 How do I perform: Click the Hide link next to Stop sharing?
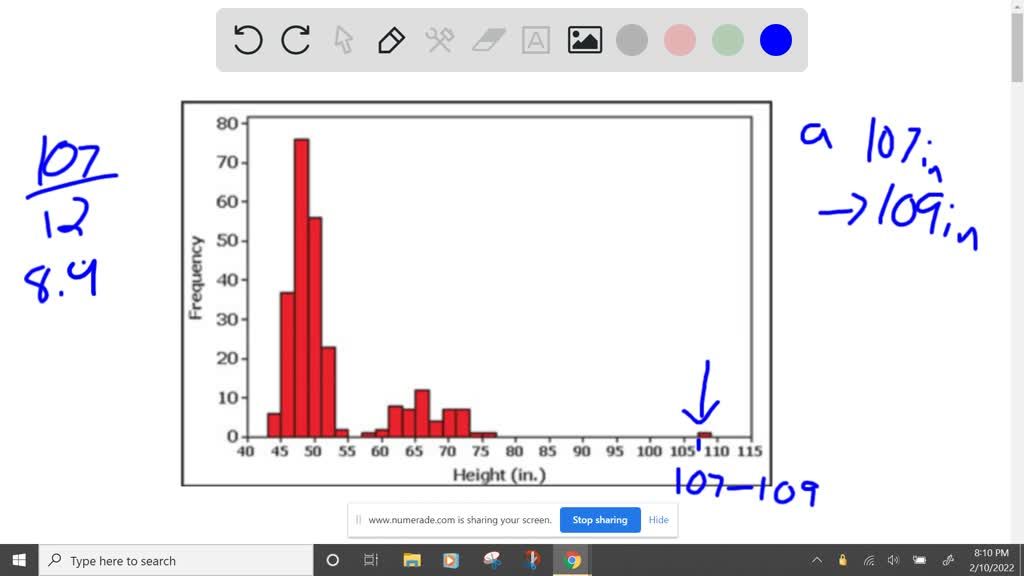tap(658, 520)
